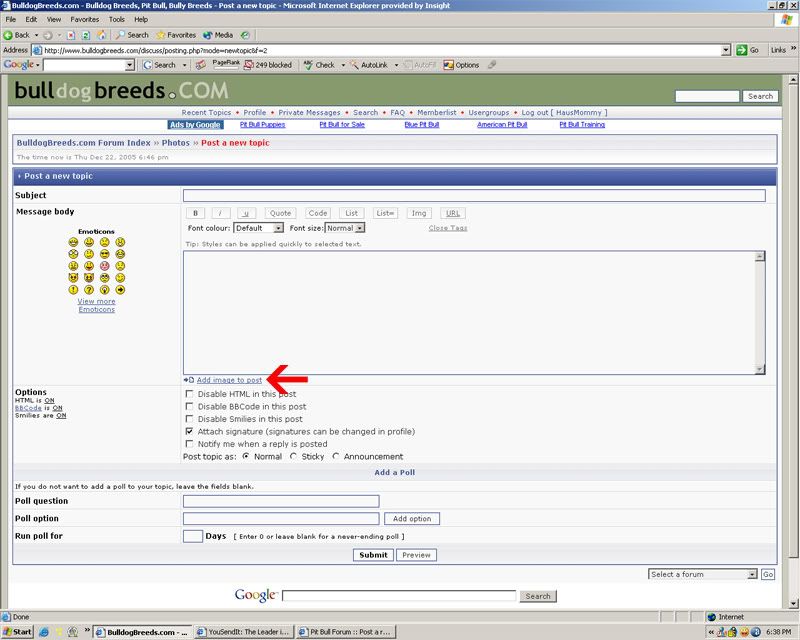Open the Media toolbar button
Screen dimensions: 800x640
pos(218,35)
